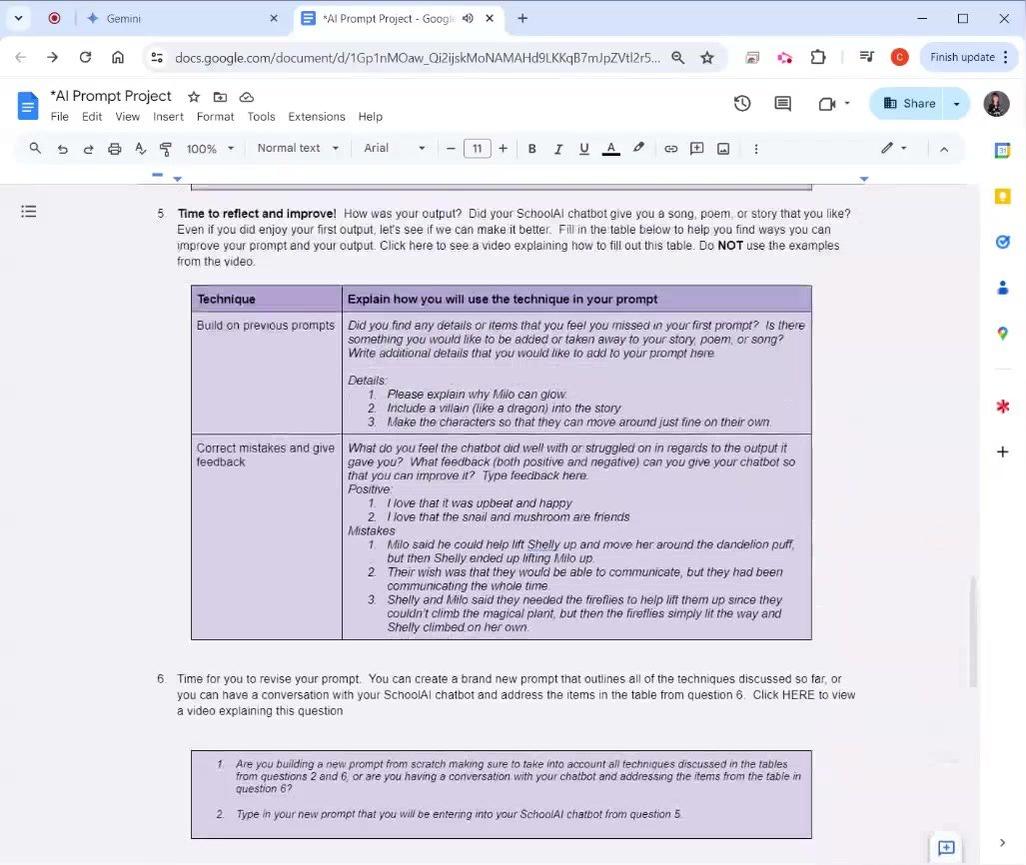The height and width of the screenshot is (865, 1026).
Task: Insert an image from the toolbar
Action: pyautogui.click(x=723, y=149)
